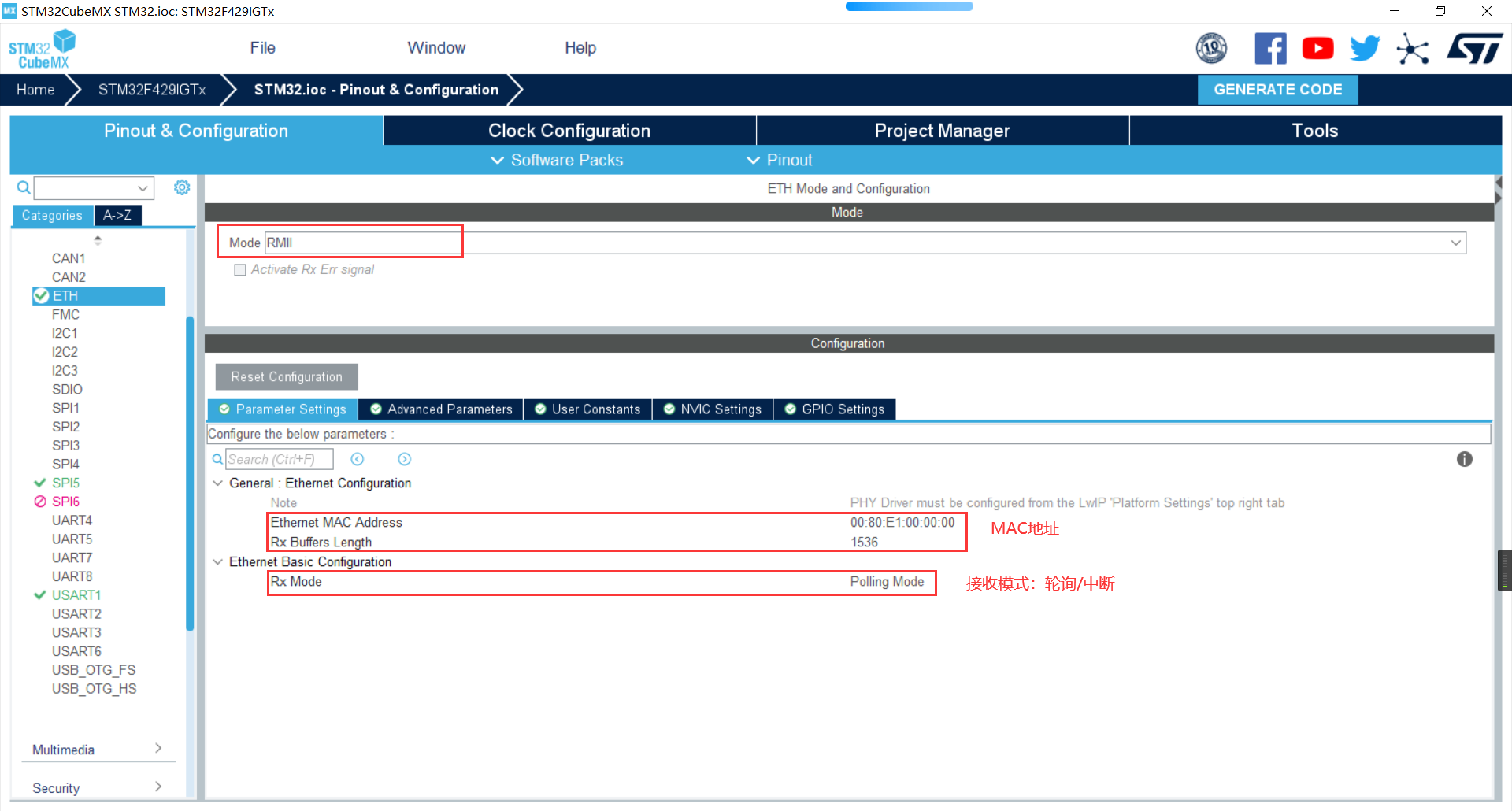Click the category search magnifier icon
The image size is (1512, 811).
click(24, 187)
